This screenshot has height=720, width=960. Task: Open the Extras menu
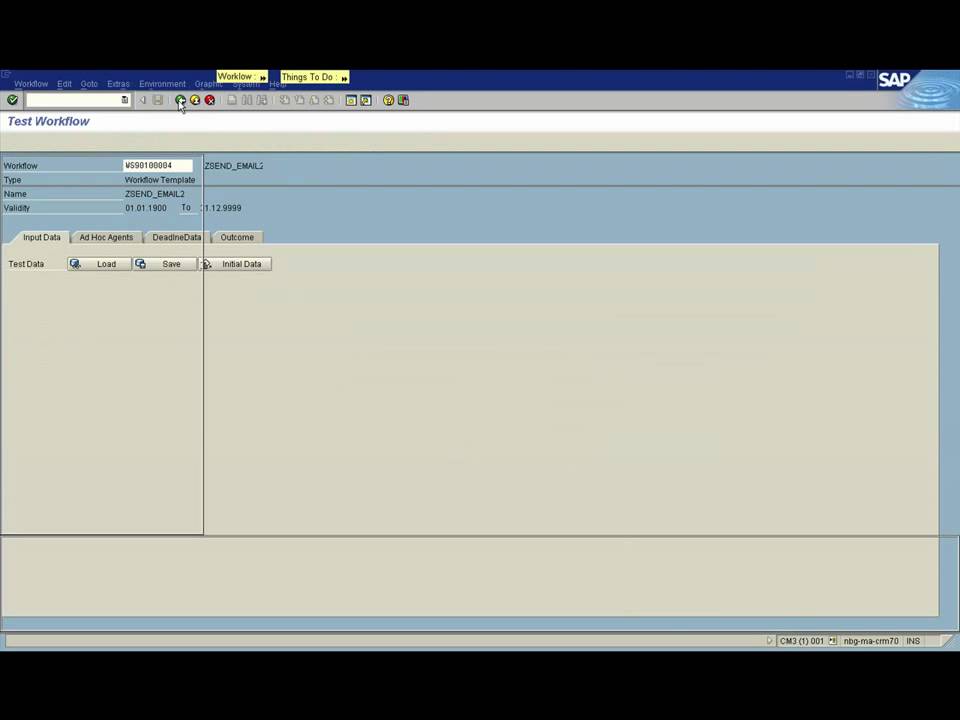point(118,84)
